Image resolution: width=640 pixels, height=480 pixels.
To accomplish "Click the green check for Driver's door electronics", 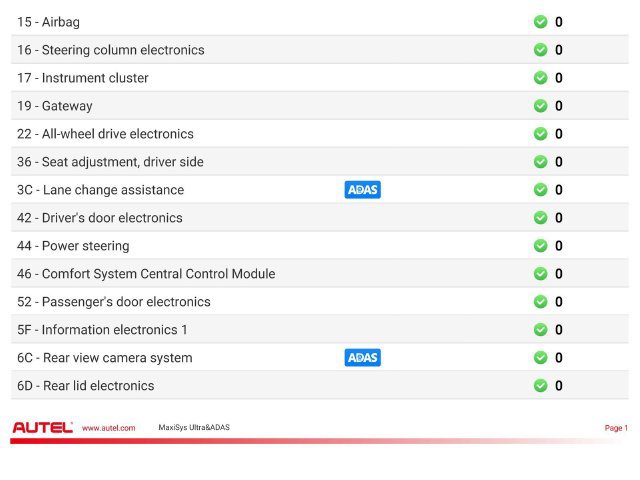I will click(x=540, y=218).
